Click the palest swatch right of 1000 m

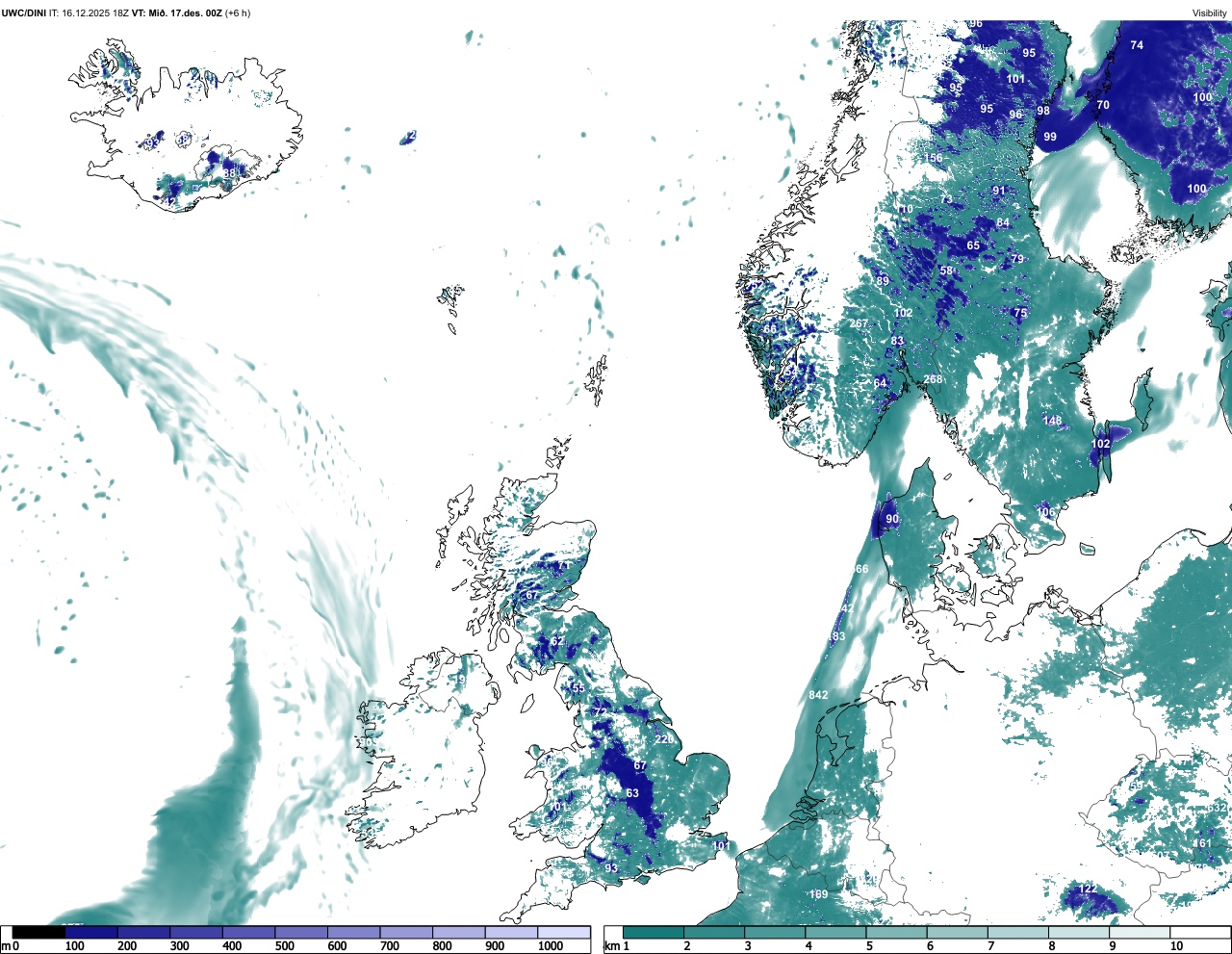(x=564, y=932)
